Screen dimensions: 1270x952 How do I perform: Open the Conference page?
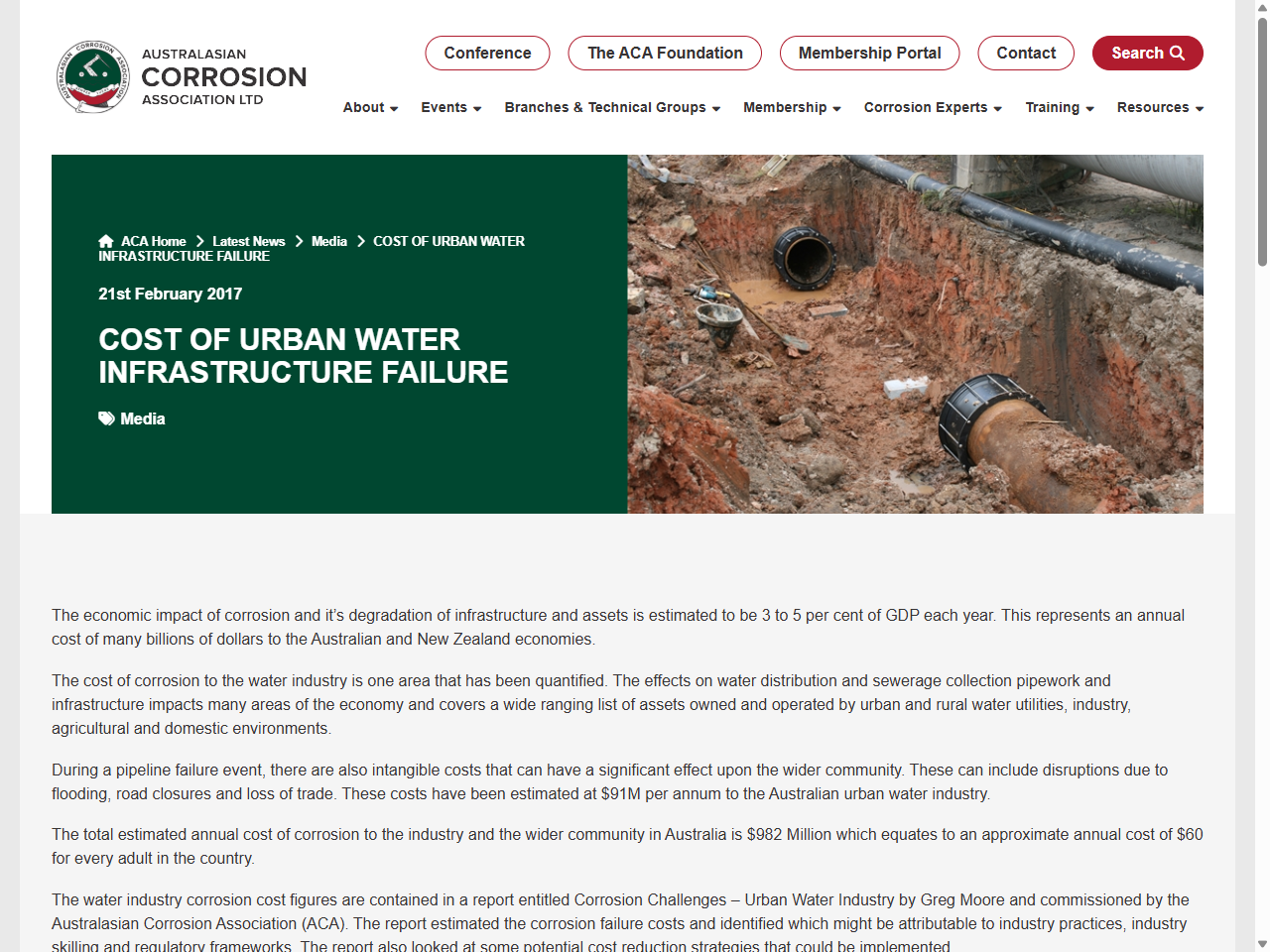coord(487,54)
